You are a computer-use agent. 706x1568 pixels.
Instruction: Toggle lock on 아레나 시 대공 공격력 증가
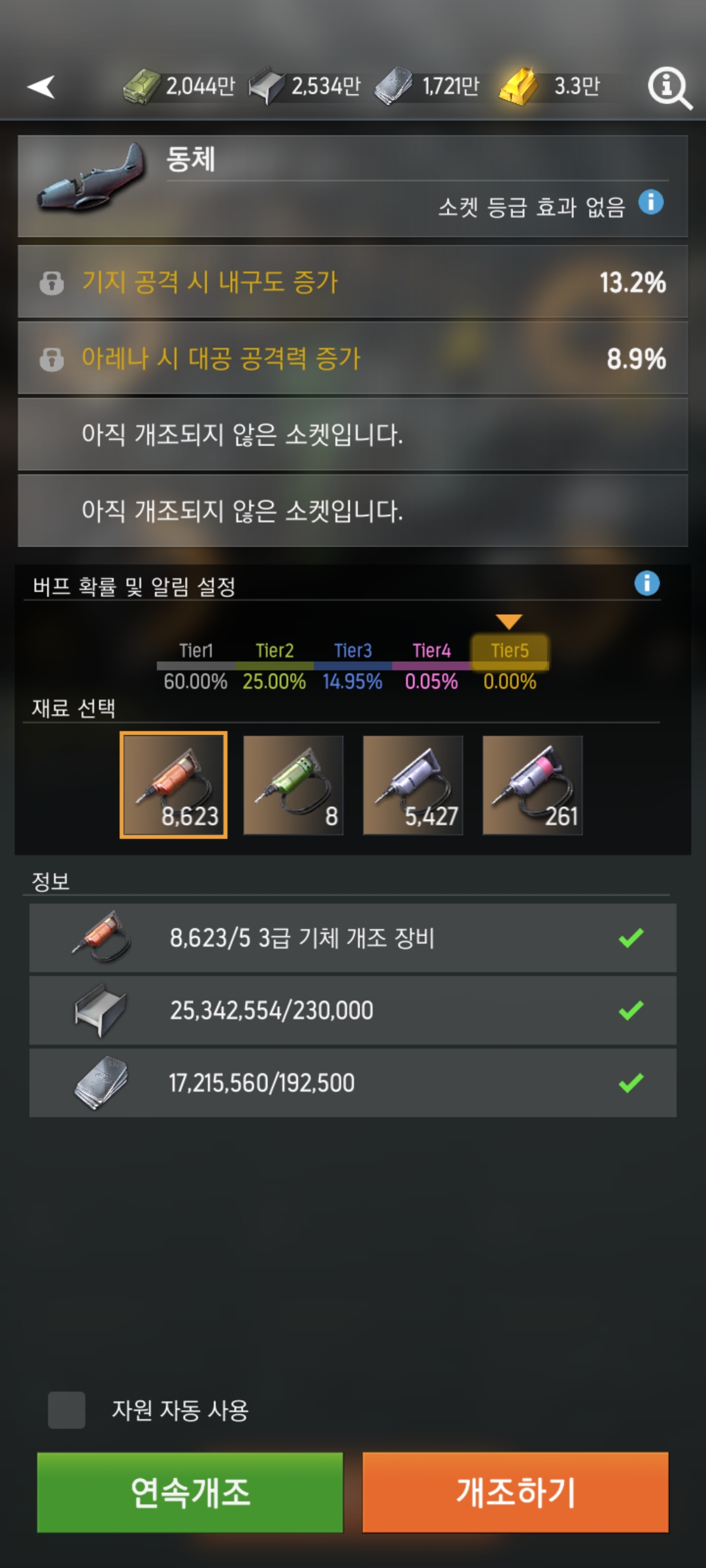pyautogui.click(x=52, y=359)
